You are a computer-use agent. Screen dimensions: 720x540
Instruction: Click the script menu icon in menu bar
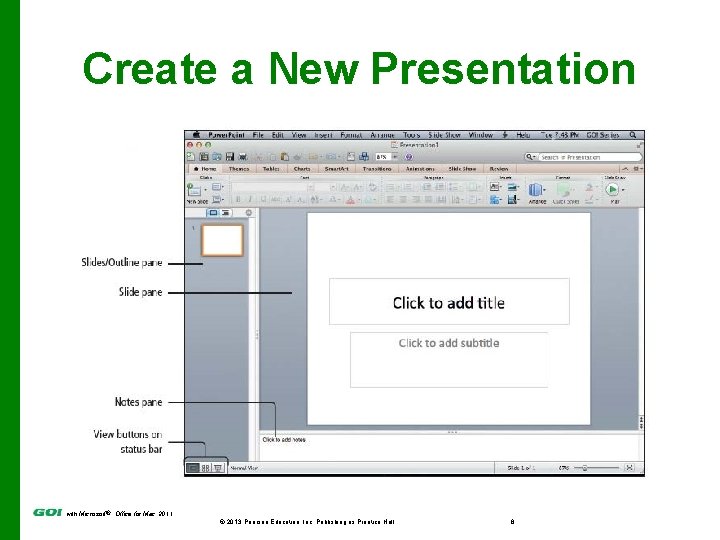[x=505, y=135]
